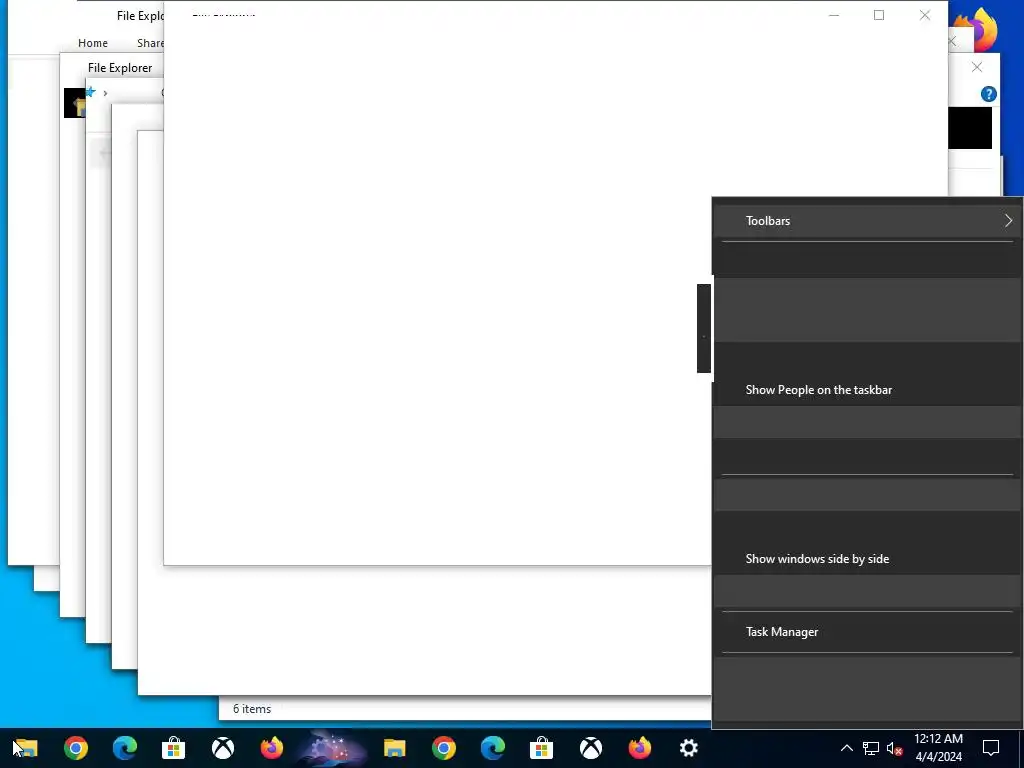Viewport: 1024px width, 768px height.
Task: Expand the Toolbars submenu entry
Action: 867,221
